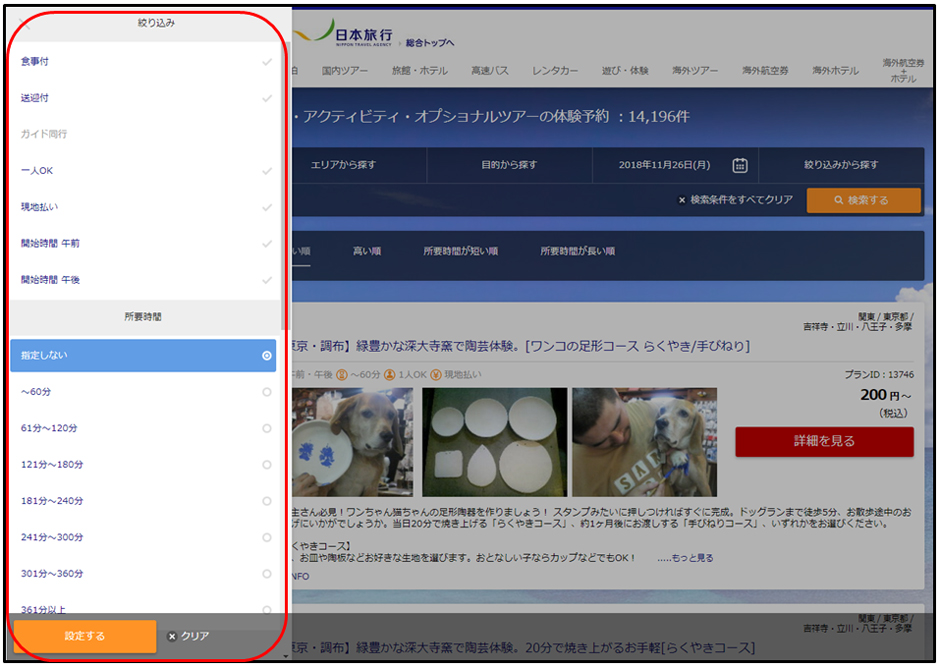Click the X icon beside 検索条件をすべてクリア
This screenshot has width=940, height=668.
[682, 200]
